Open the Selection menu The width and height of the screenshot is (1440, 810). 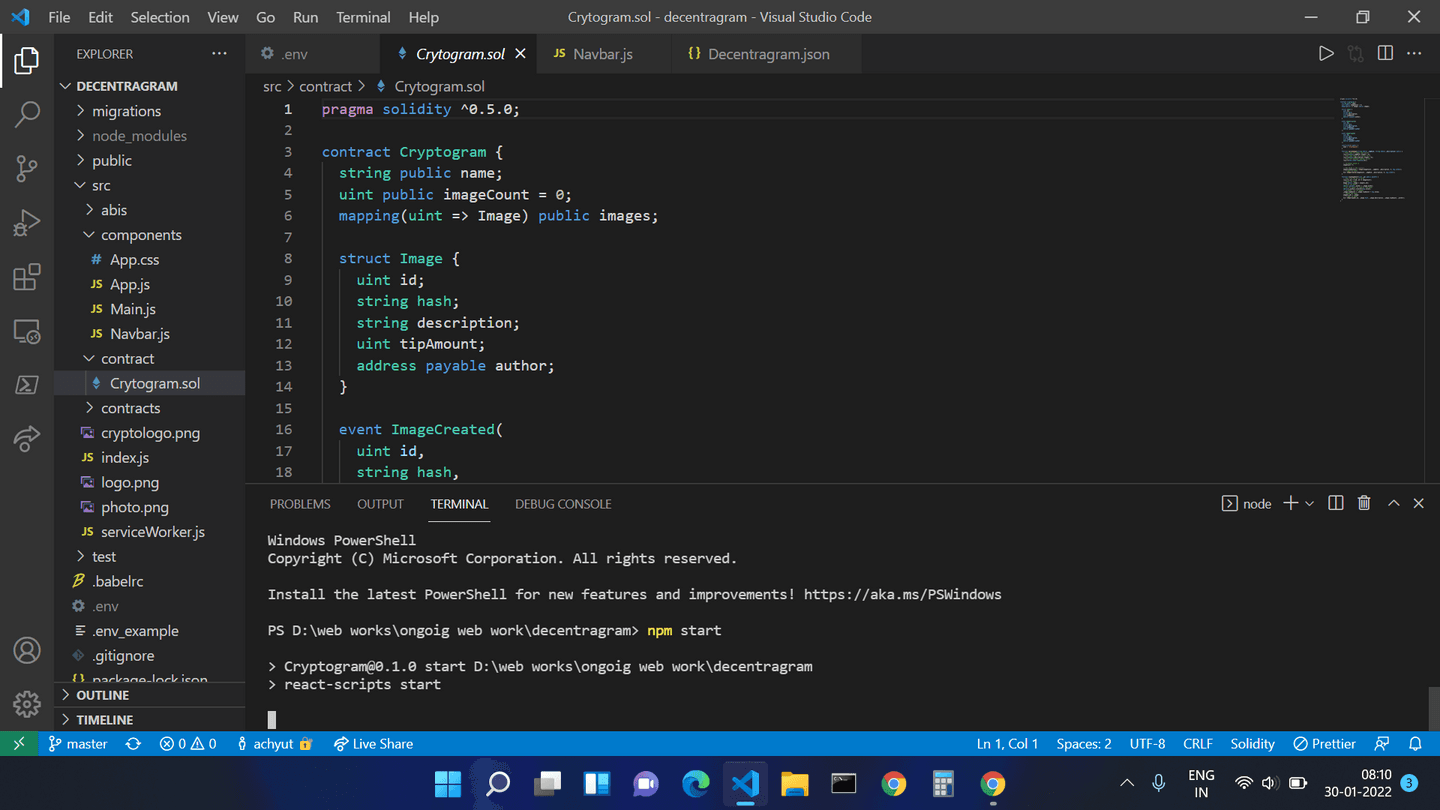(x=160, y=17)
